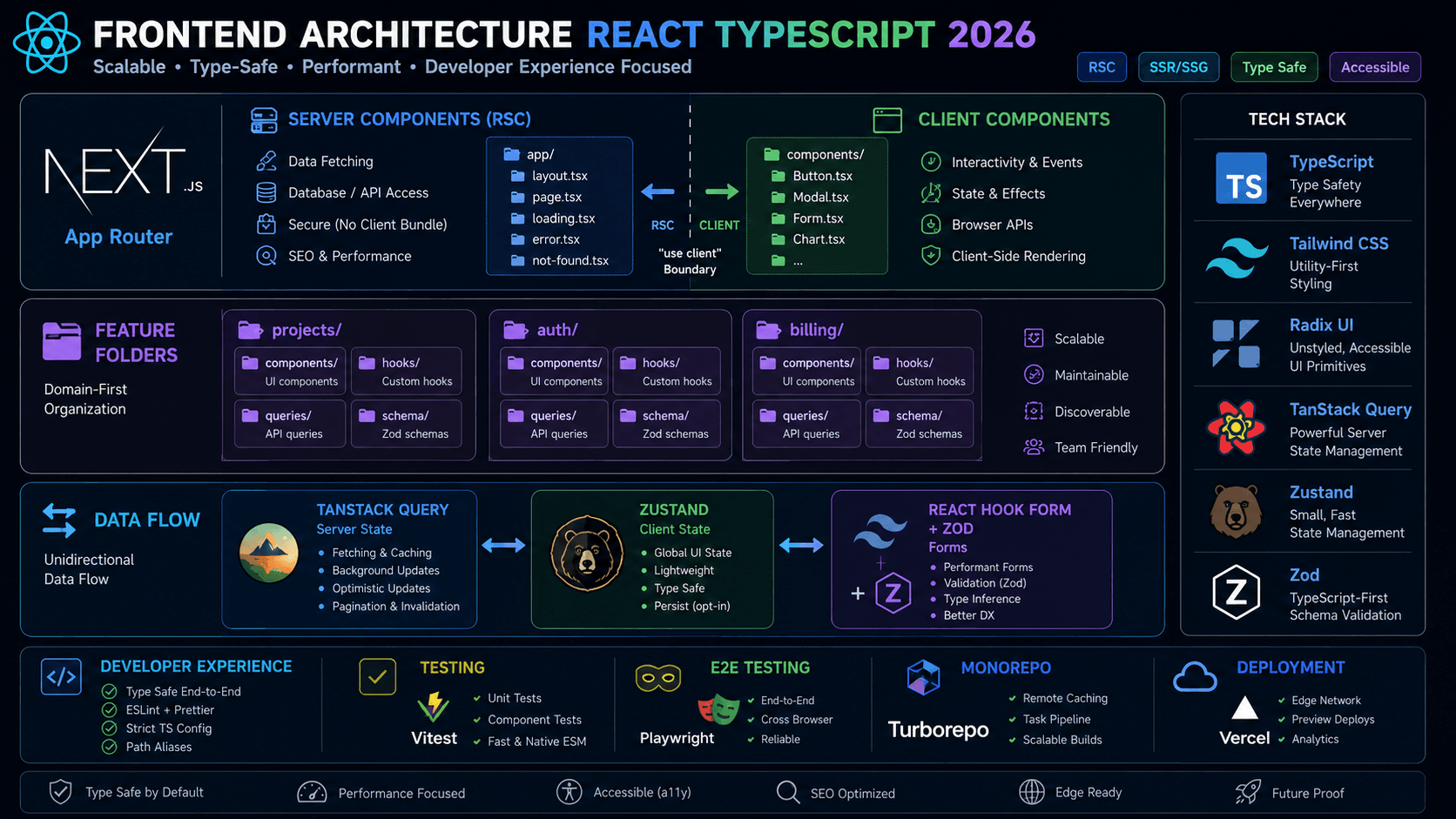Click the Radix UI logo
The image size is (1456, 819).
(x=1237, y=344)
